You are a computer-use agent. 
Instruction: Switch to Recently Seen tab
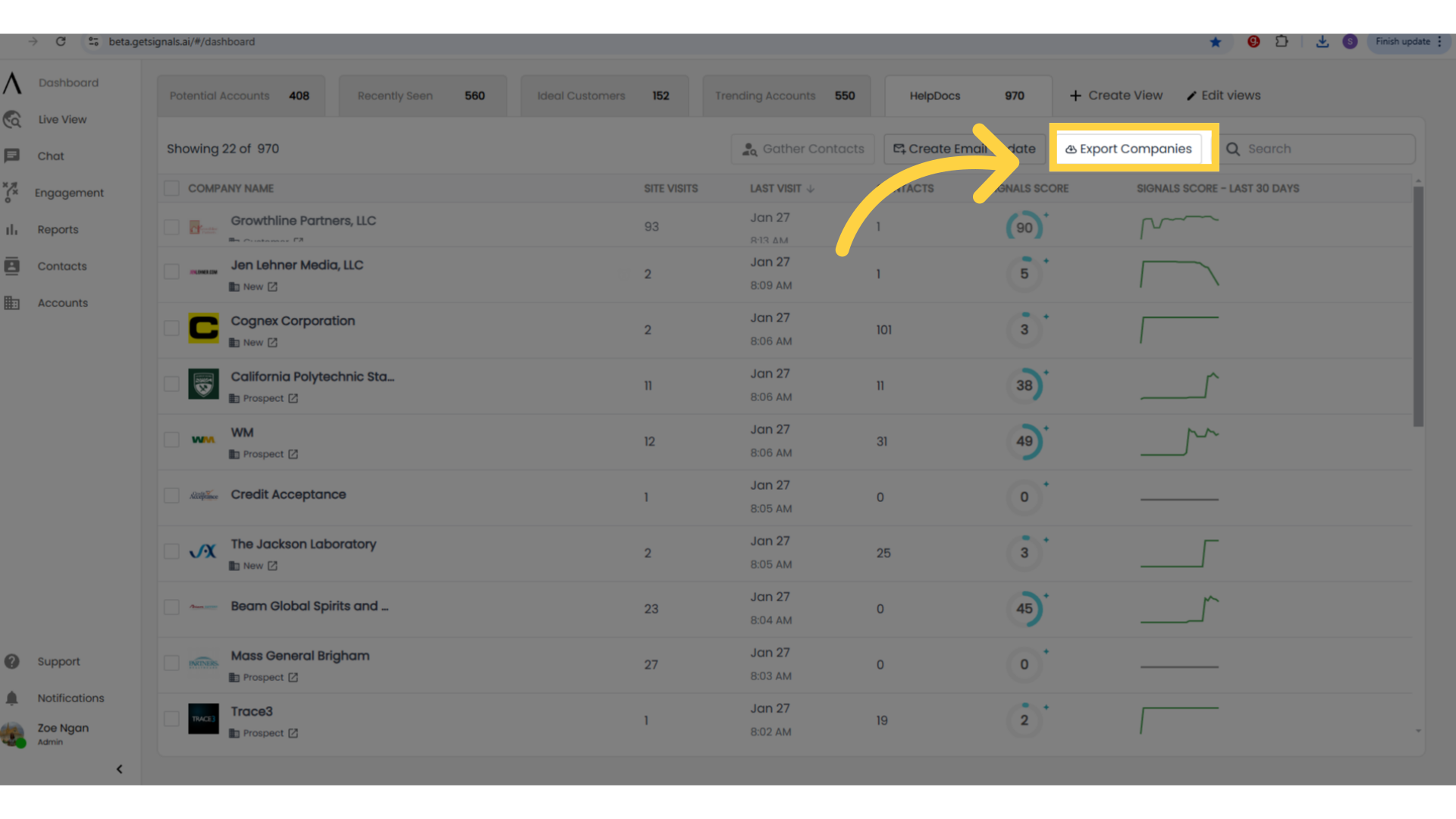(422, 96)
